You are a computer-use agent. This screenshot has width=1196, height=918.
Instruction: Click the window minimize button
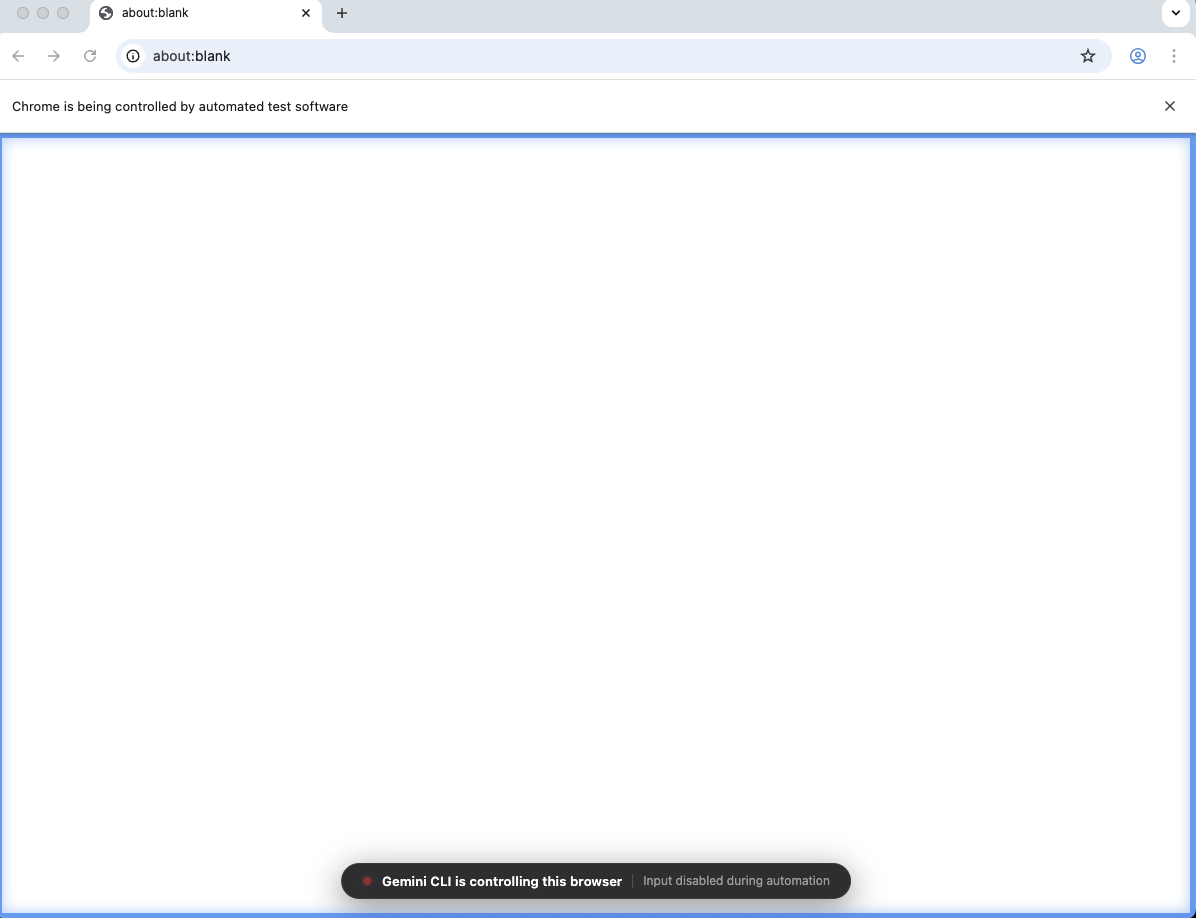pos(43,13)
